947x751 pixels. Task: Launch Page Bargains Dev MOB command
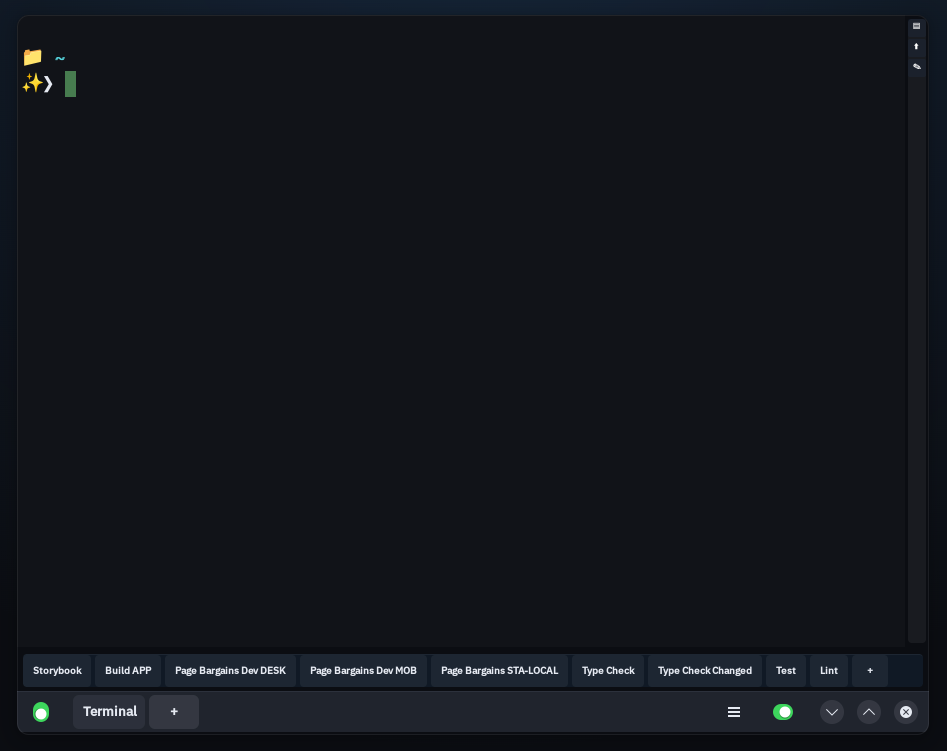point(363,671)
